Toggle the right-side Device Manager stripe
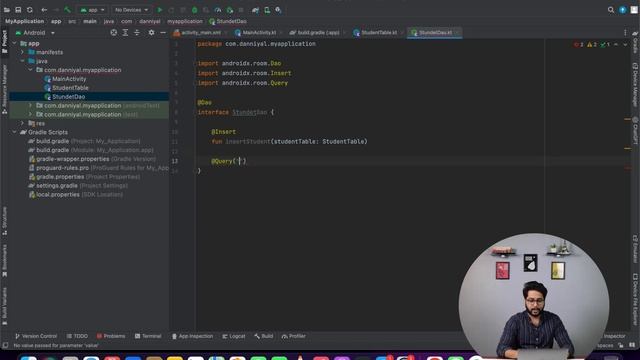The width and height of the screenshot is (640, 360). (x=635, y=85)
